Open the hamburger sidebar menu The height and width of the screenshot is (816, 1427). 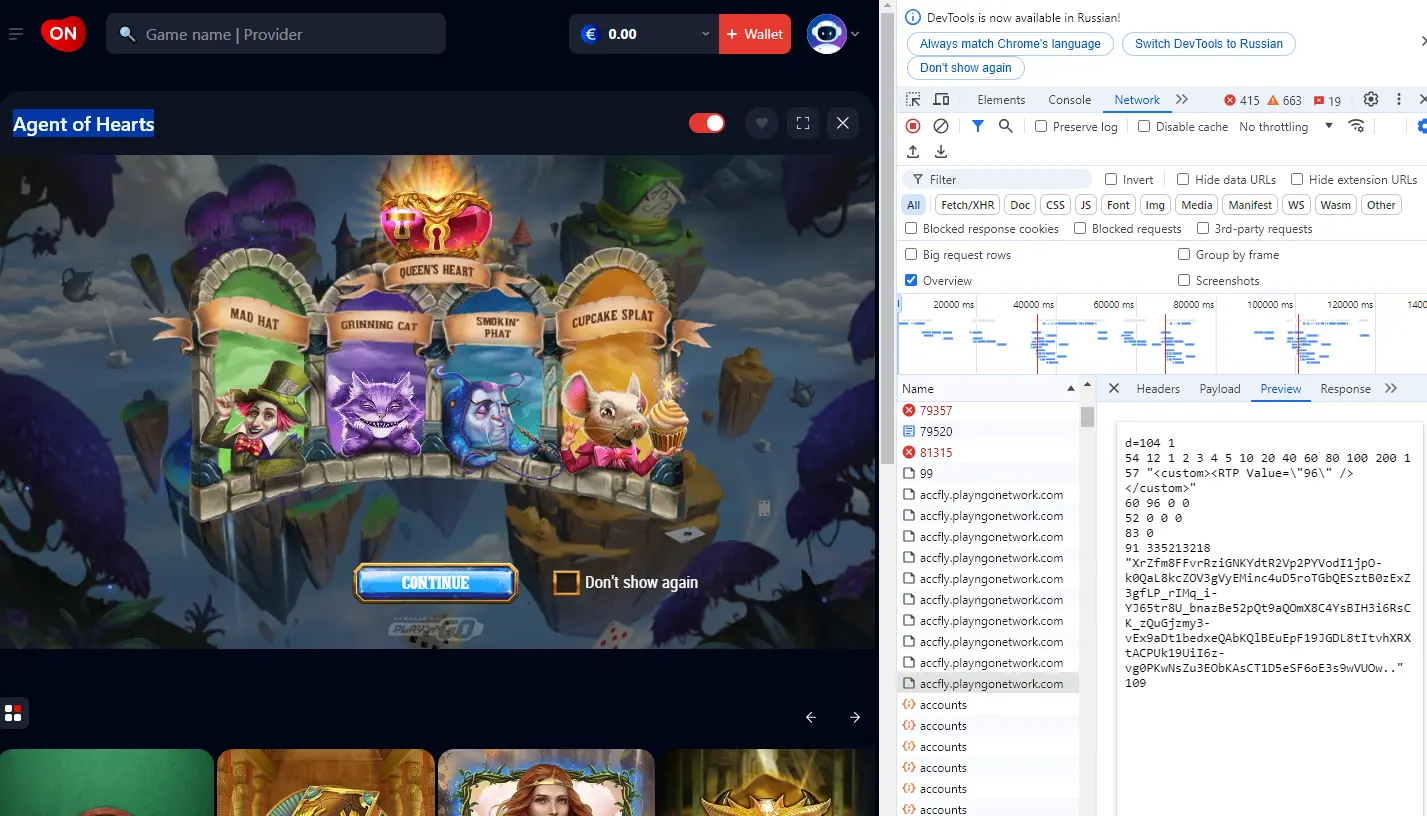(16, 34)
